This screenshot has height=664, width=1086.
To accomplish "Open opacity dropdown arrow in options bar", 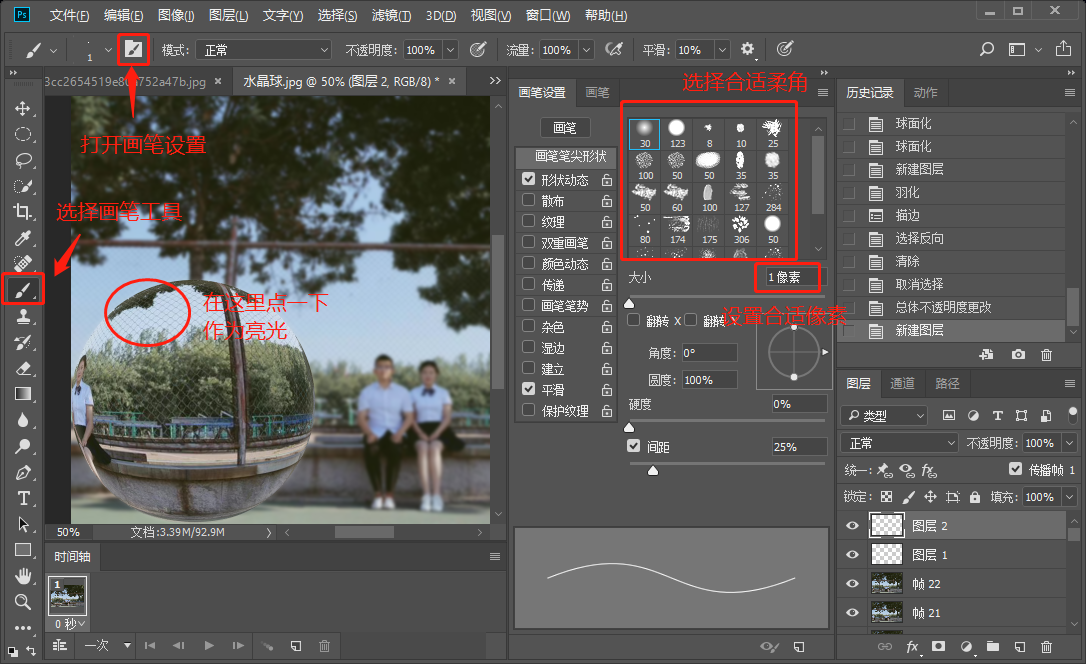I will pos(450,50).
